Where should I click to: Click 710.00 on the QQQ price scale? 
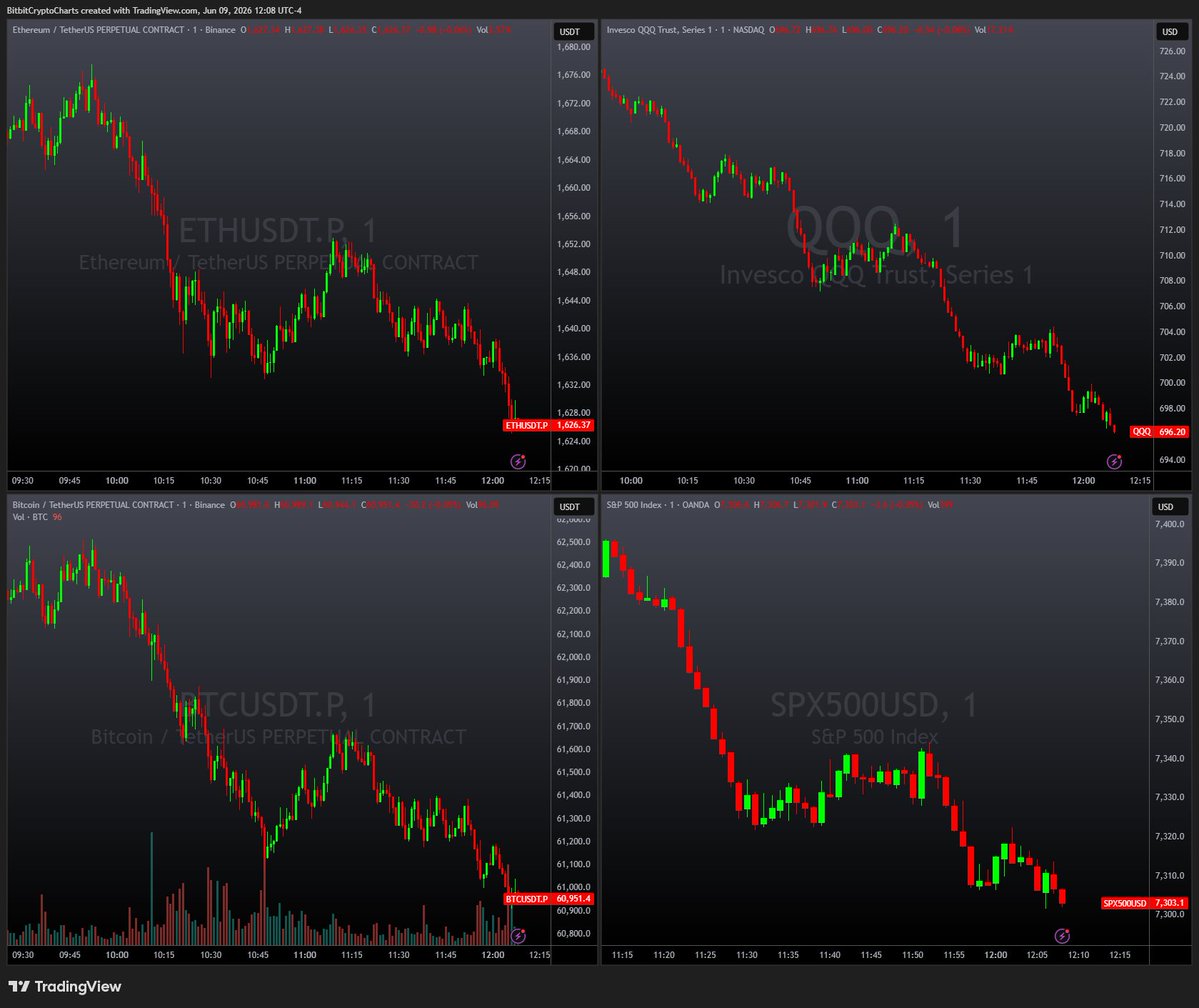coord(1172,255)
